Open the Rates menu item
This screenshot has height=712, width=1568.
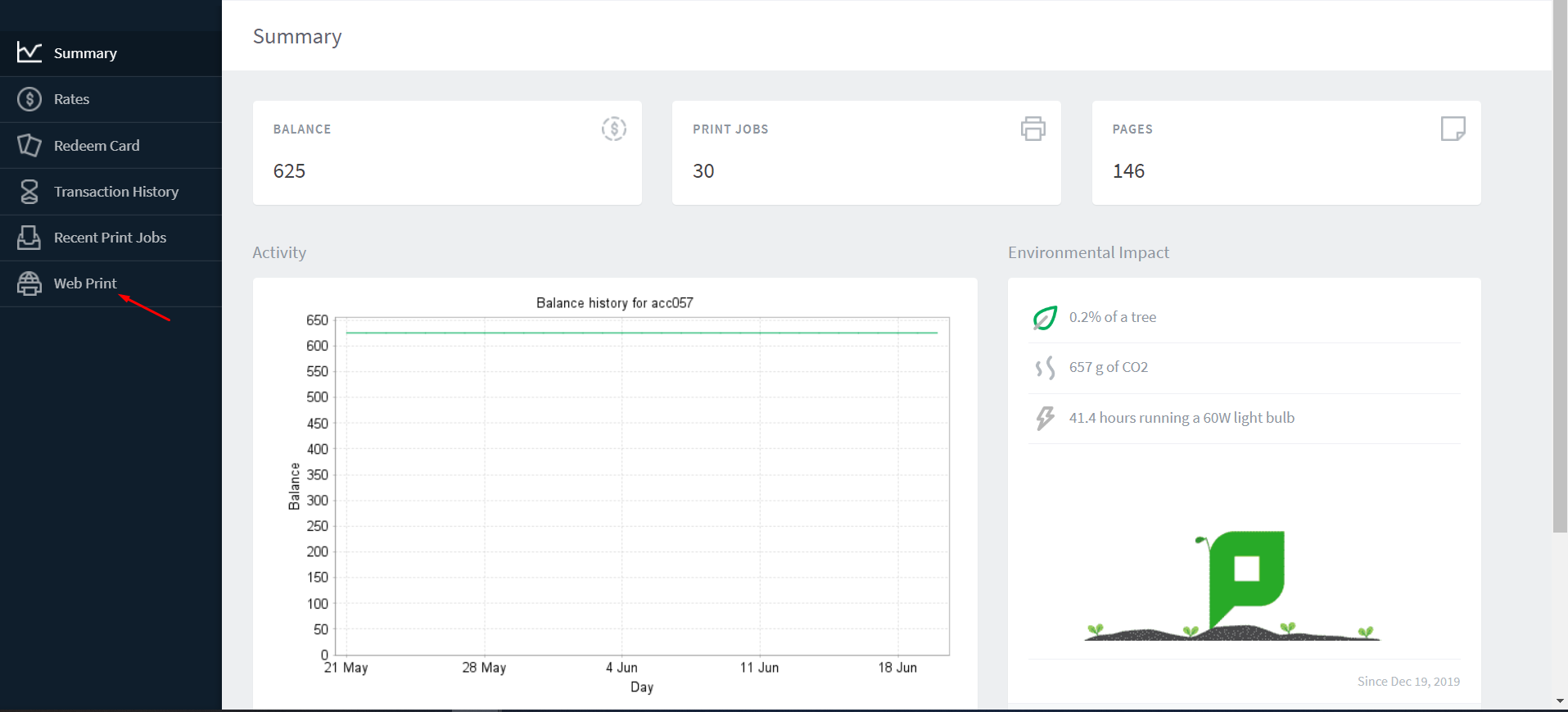pyautogui.click(x=72, y=99)
